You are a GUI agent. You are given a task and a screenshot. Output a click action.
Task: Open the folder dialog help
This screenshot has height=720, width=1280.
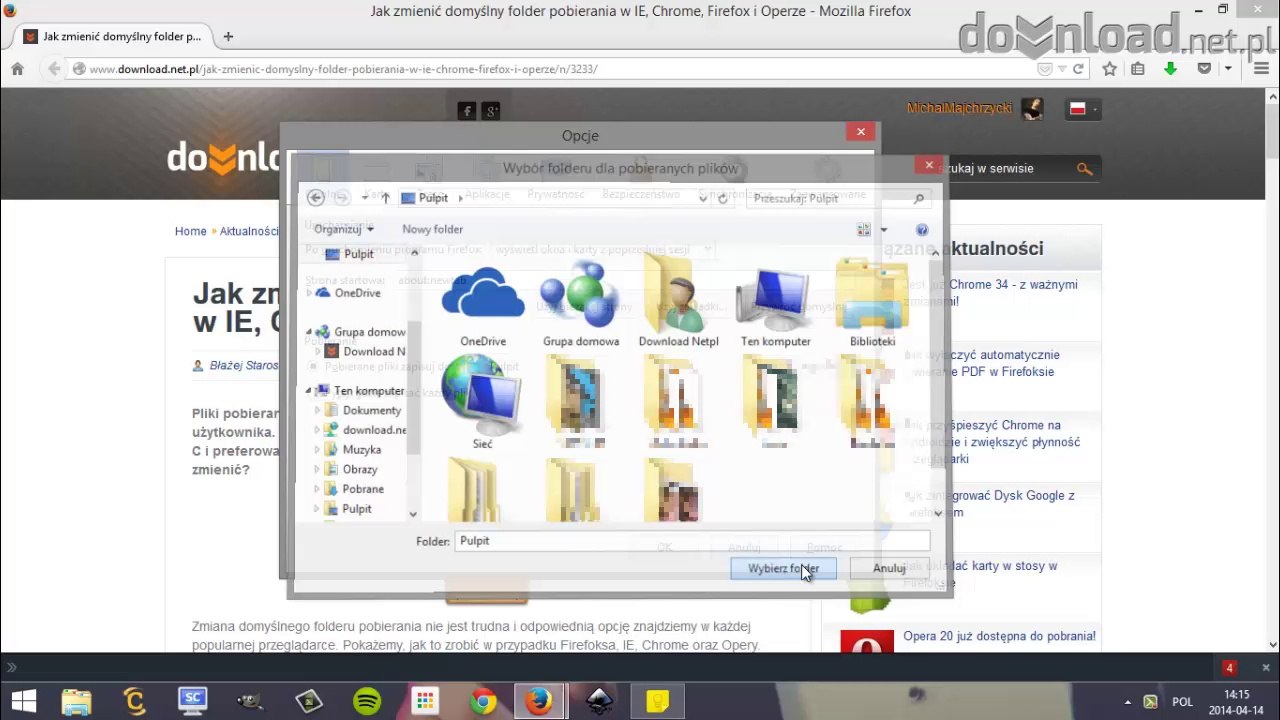tap(922, 229)
